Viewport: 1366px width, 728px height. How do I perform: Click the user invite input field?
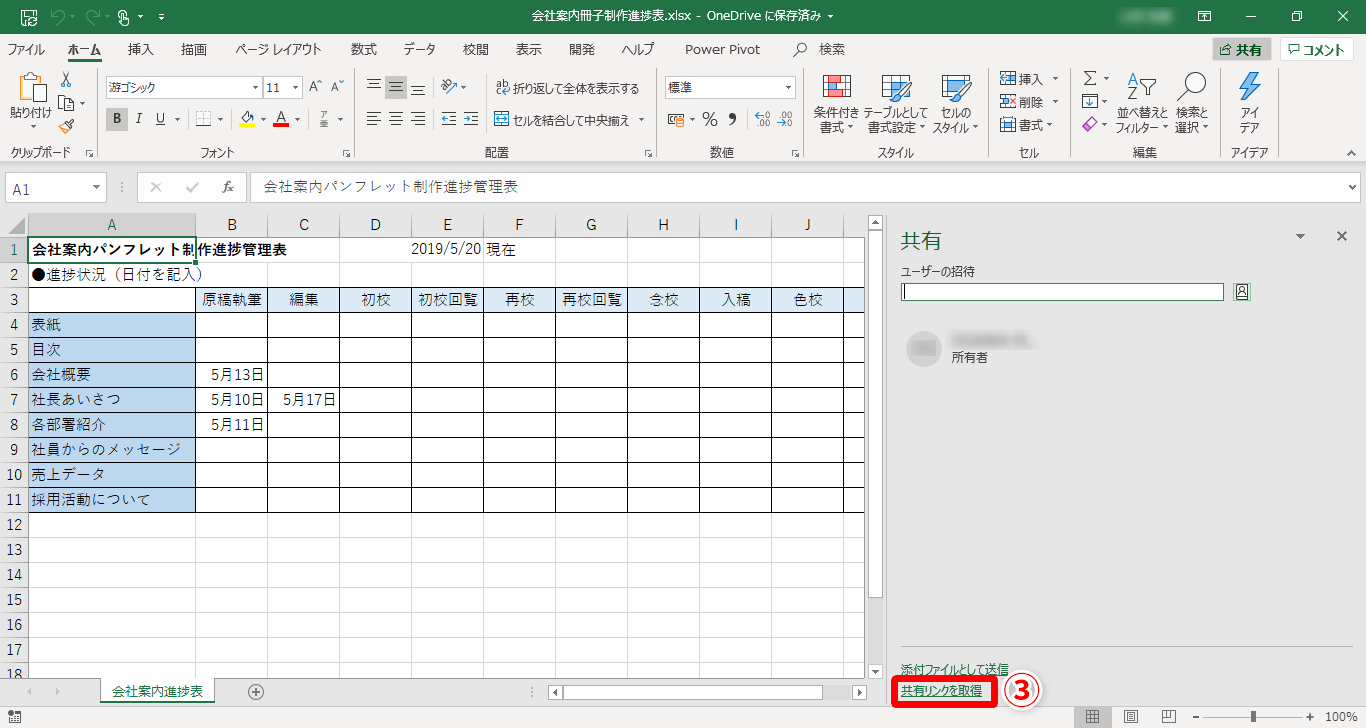[x=1062, y=292]
